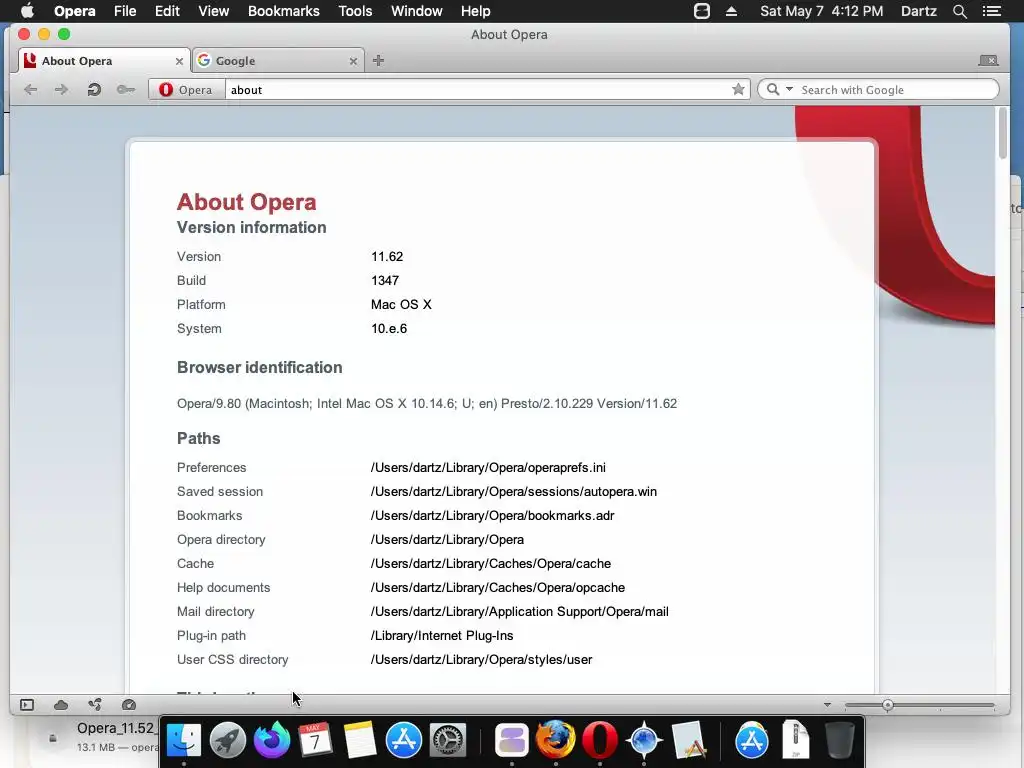
Task: Click the build number 1347
Action: (385, 281)
